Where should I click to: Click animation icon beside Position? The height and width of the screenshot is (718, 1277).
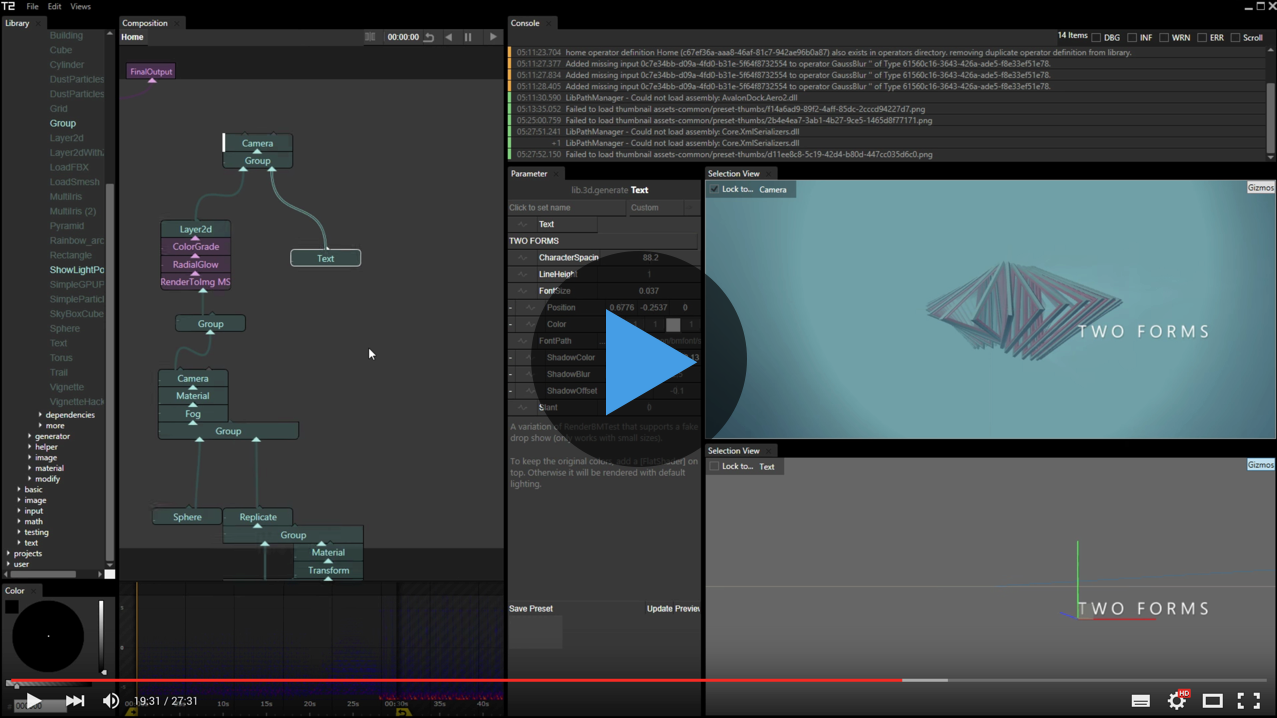pos(530,308)
